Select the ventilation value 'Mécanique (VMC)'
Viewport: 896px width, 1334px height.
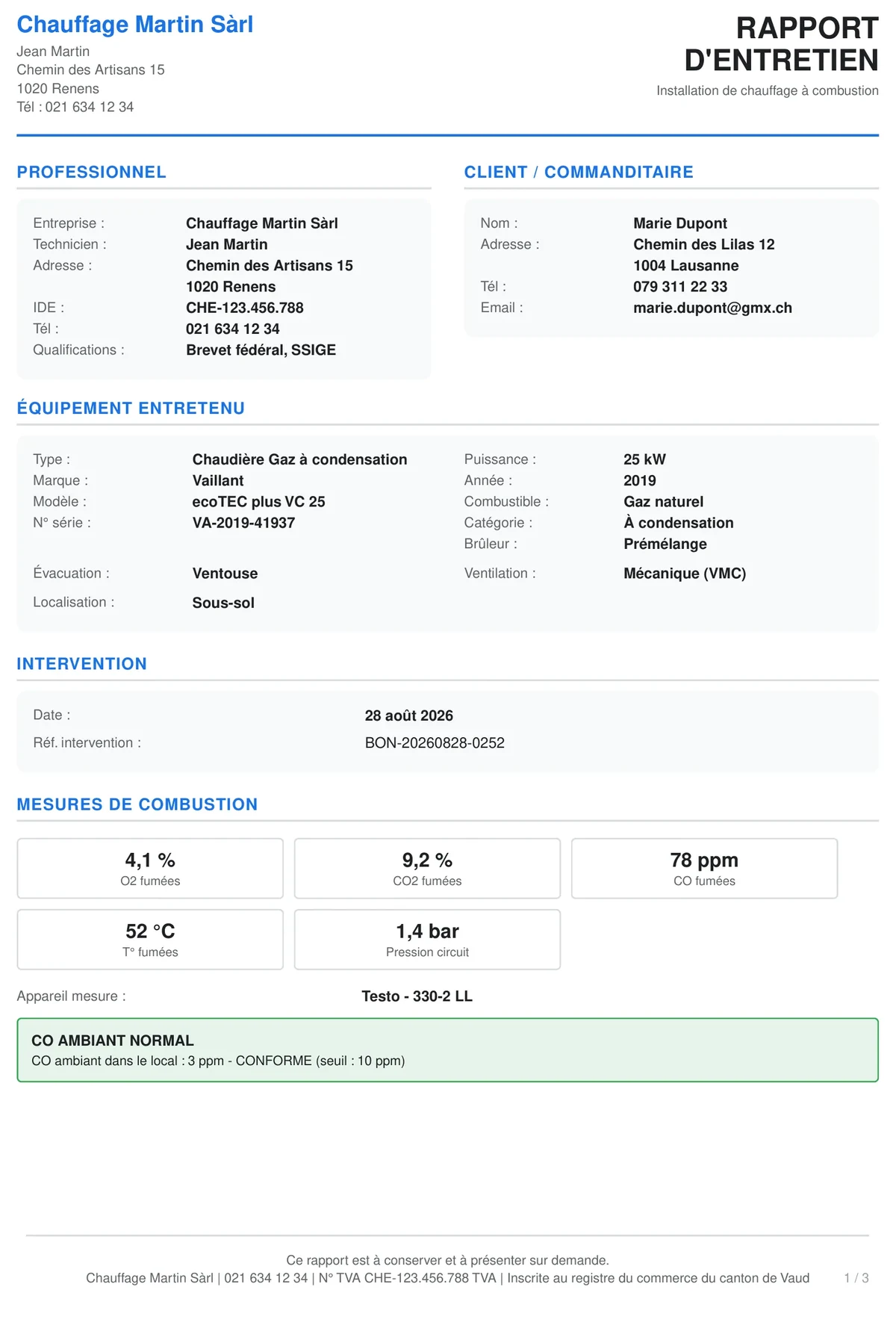coord(685,574)
